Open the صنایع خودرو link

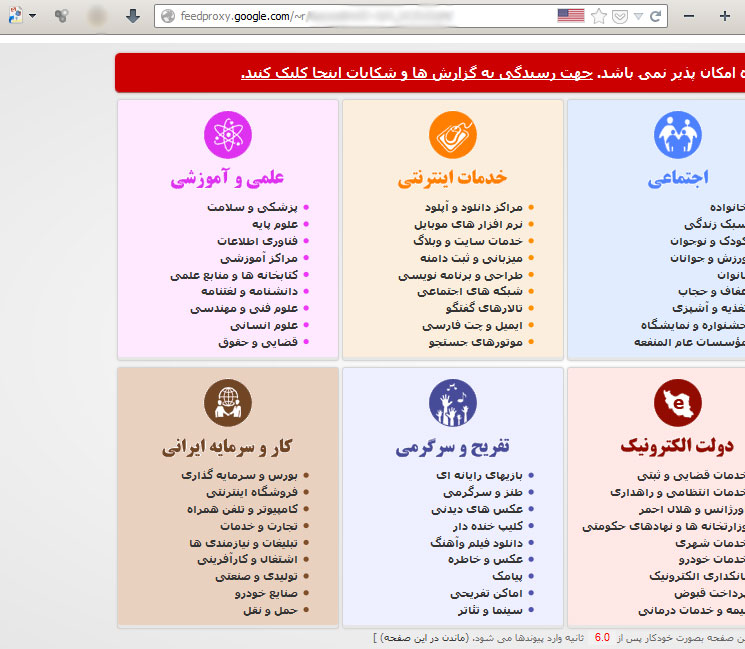click(x=266, y=593)
